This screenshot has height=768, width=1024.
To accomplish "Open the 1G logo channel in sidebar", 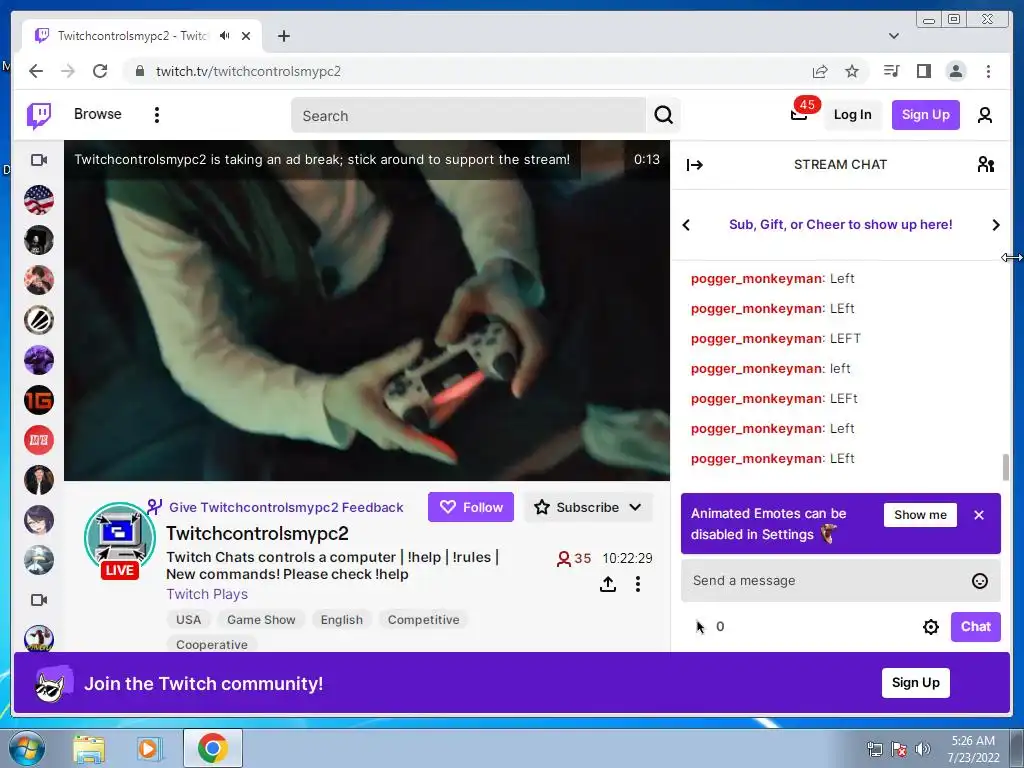I will click(39, 400).
